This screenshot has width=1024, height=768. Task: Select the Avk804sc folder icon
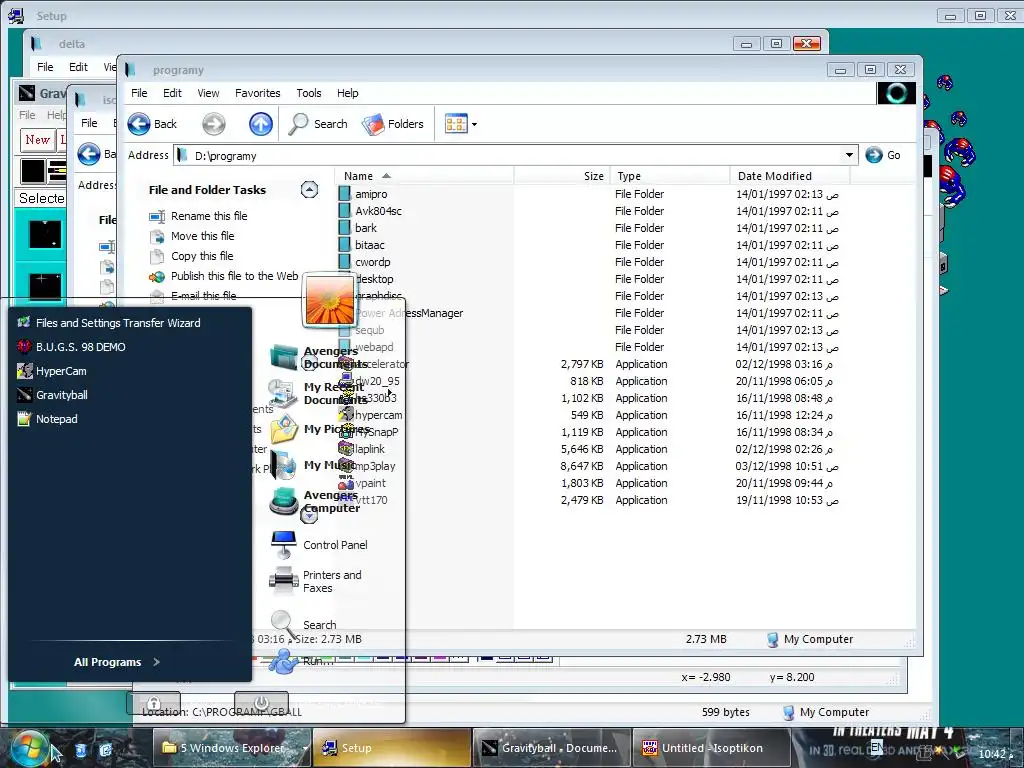(x=344, y=210)
